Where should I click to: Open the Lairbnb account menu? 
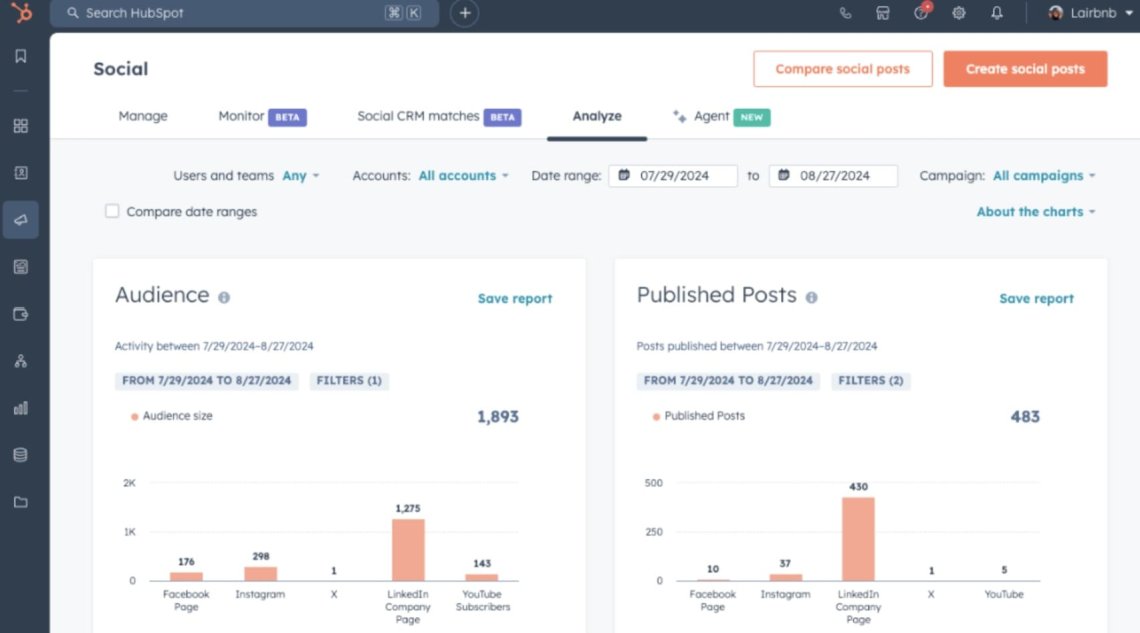click(1090, 12)
